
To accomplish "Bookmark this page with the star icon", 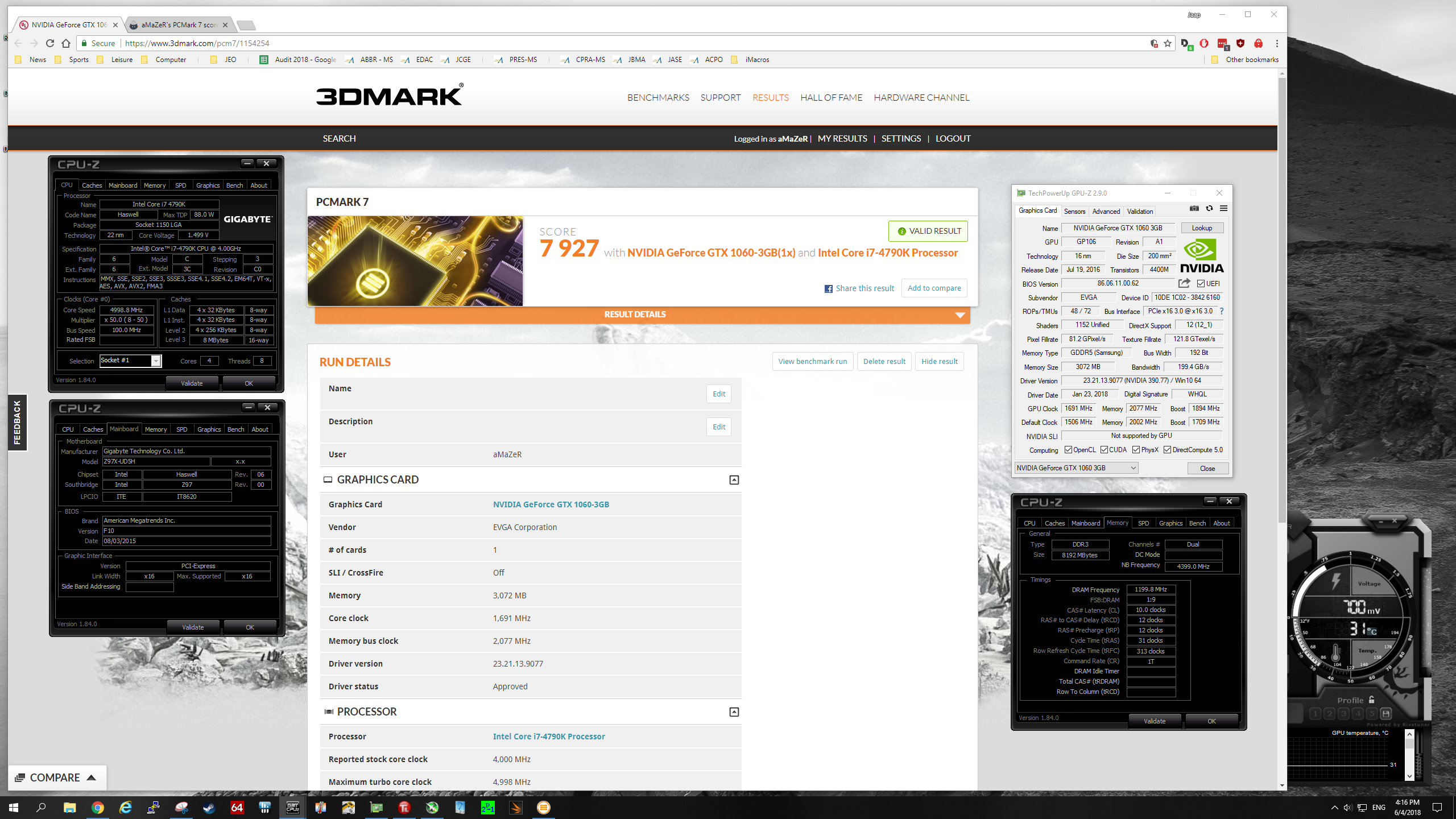I will [1168, 43].
